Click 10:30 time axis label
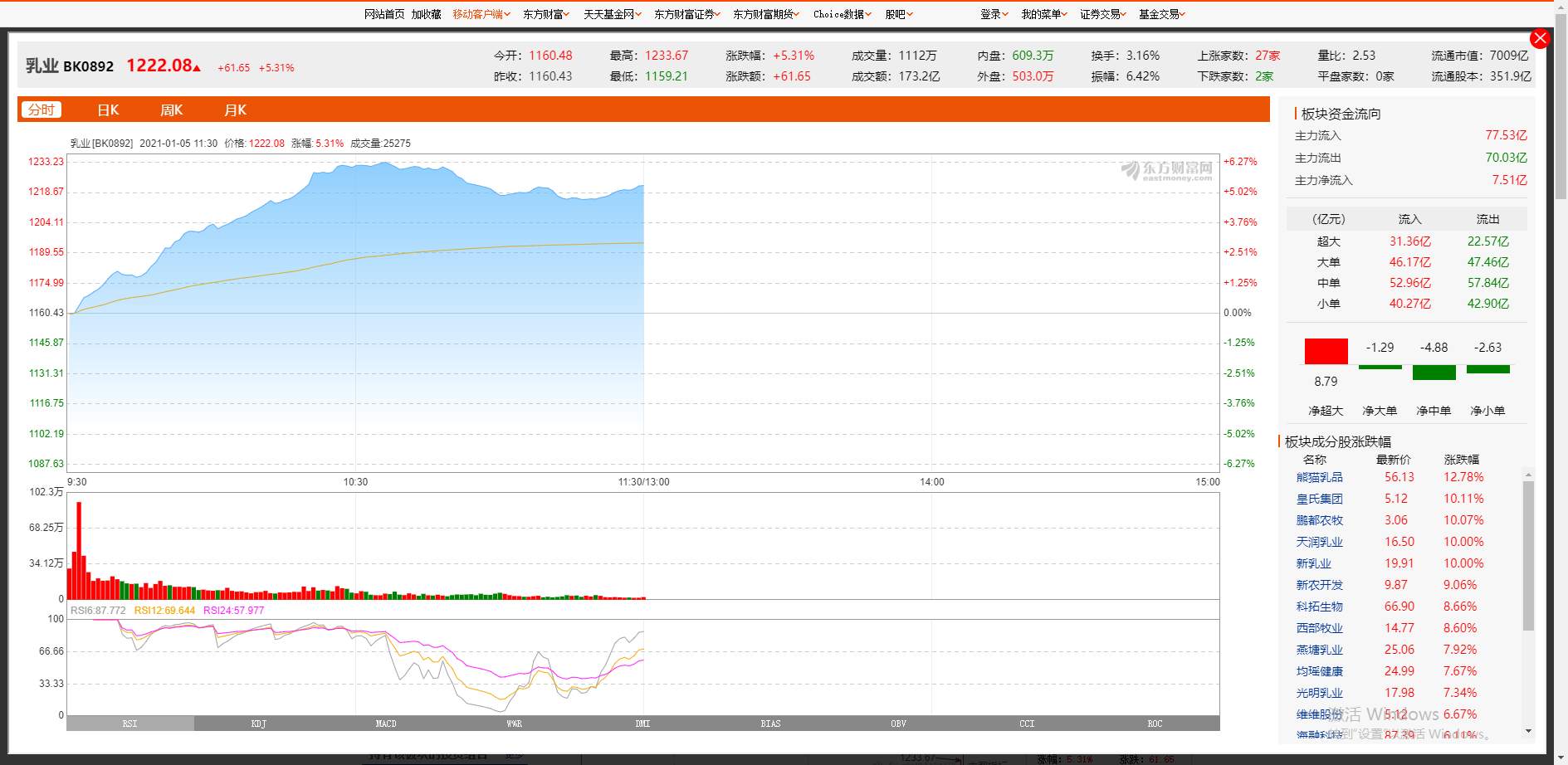This screenshot has height=765, width=1568. click(355, 482)
